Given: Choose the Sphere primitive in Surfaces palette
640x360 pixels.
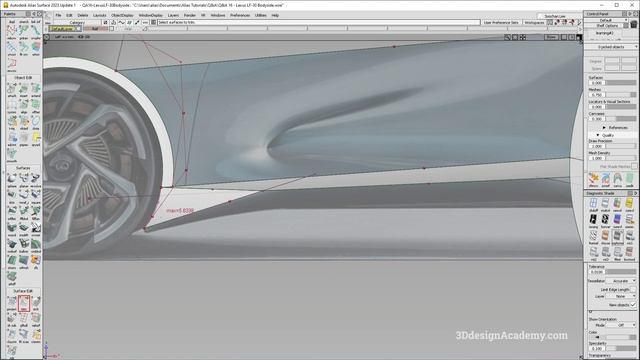Looking at the screenshot, I should pos(11,178).
